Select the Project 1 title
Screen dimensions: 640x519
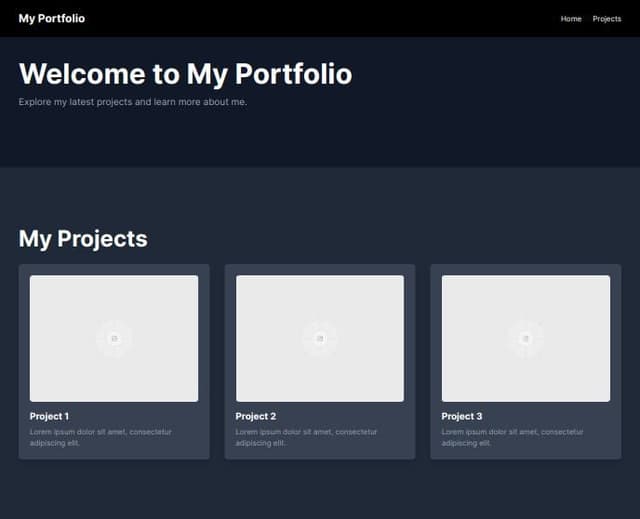[x=49, y=416]
